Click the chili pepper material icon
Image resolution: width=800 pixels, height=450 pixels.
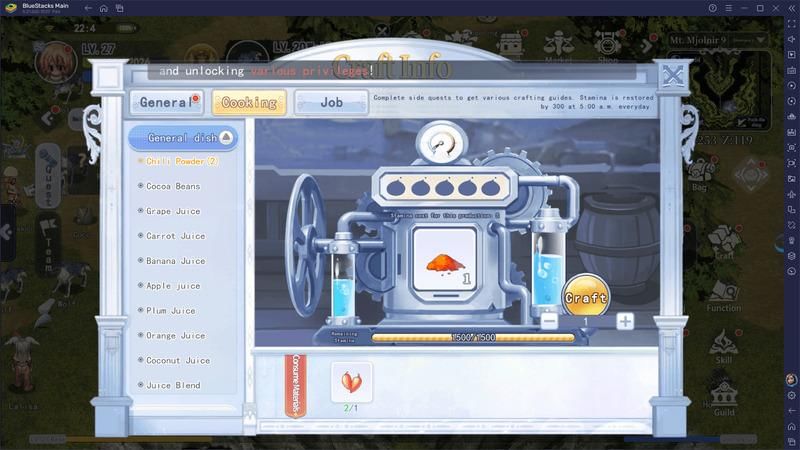[351, 382]
